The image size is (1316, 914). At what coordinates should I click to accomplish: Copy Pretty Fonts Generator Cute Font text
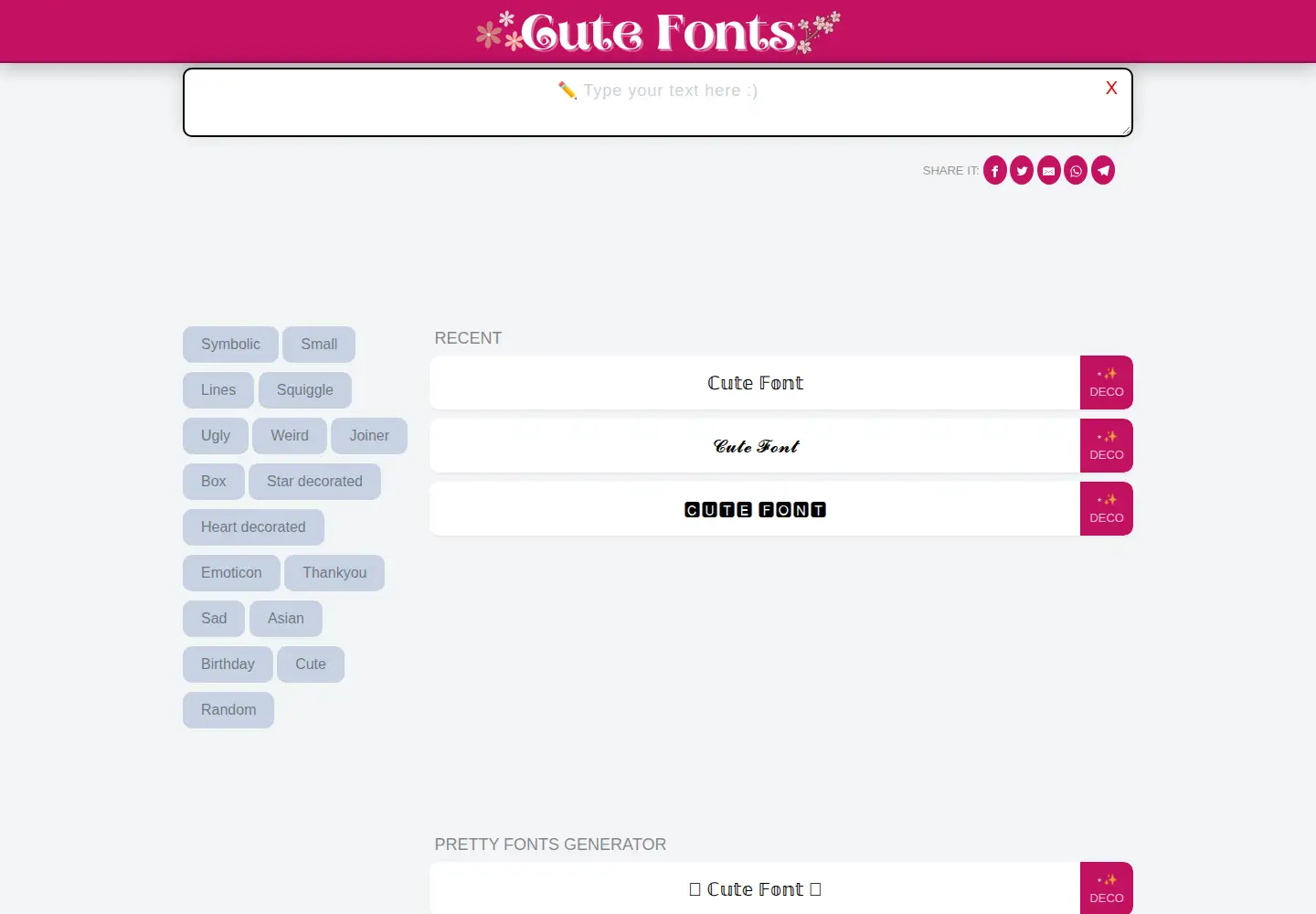pos(755,888)
